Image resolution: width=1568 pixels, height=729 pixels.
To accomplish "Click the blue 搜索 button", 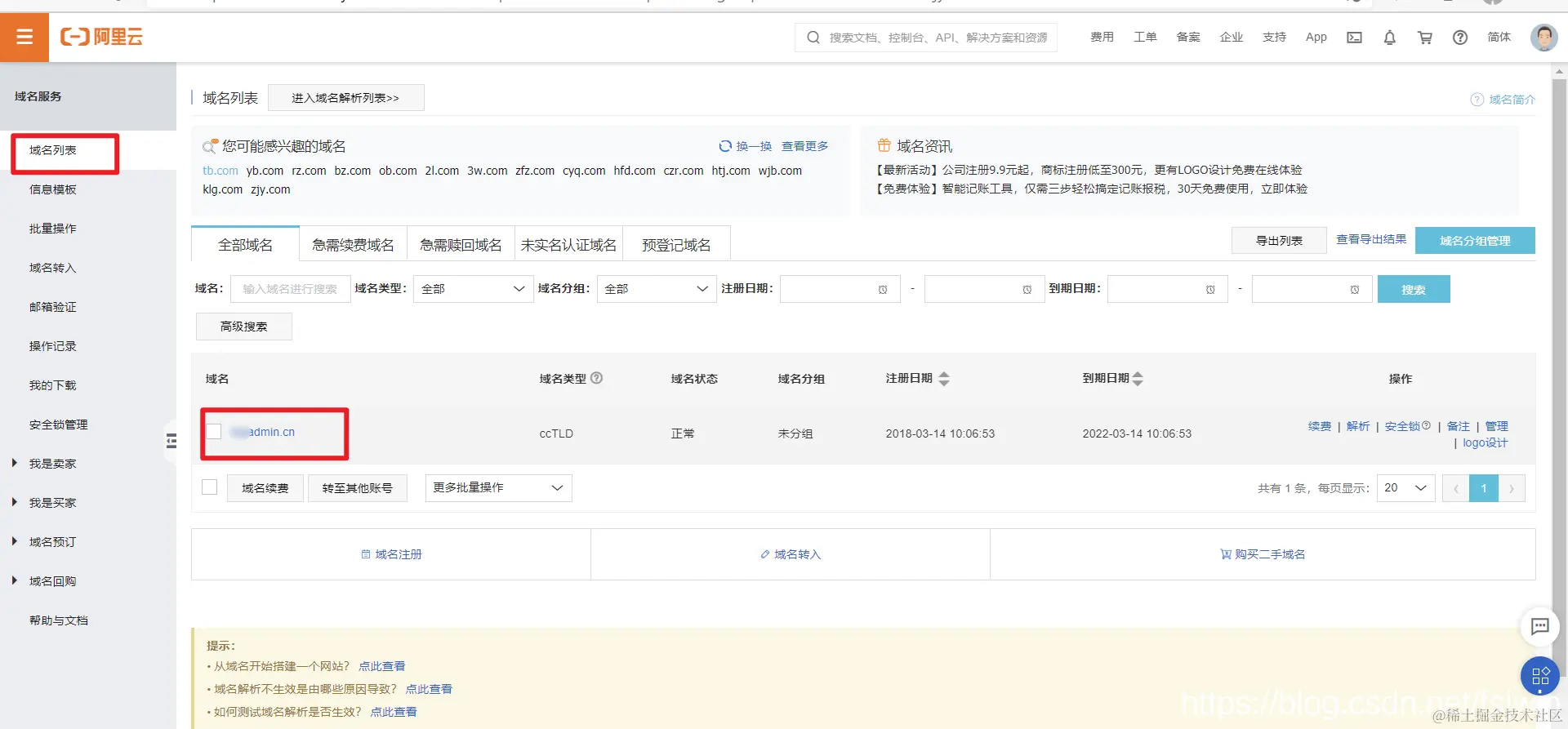I will pyautogui.click(x=1414, y=289).
